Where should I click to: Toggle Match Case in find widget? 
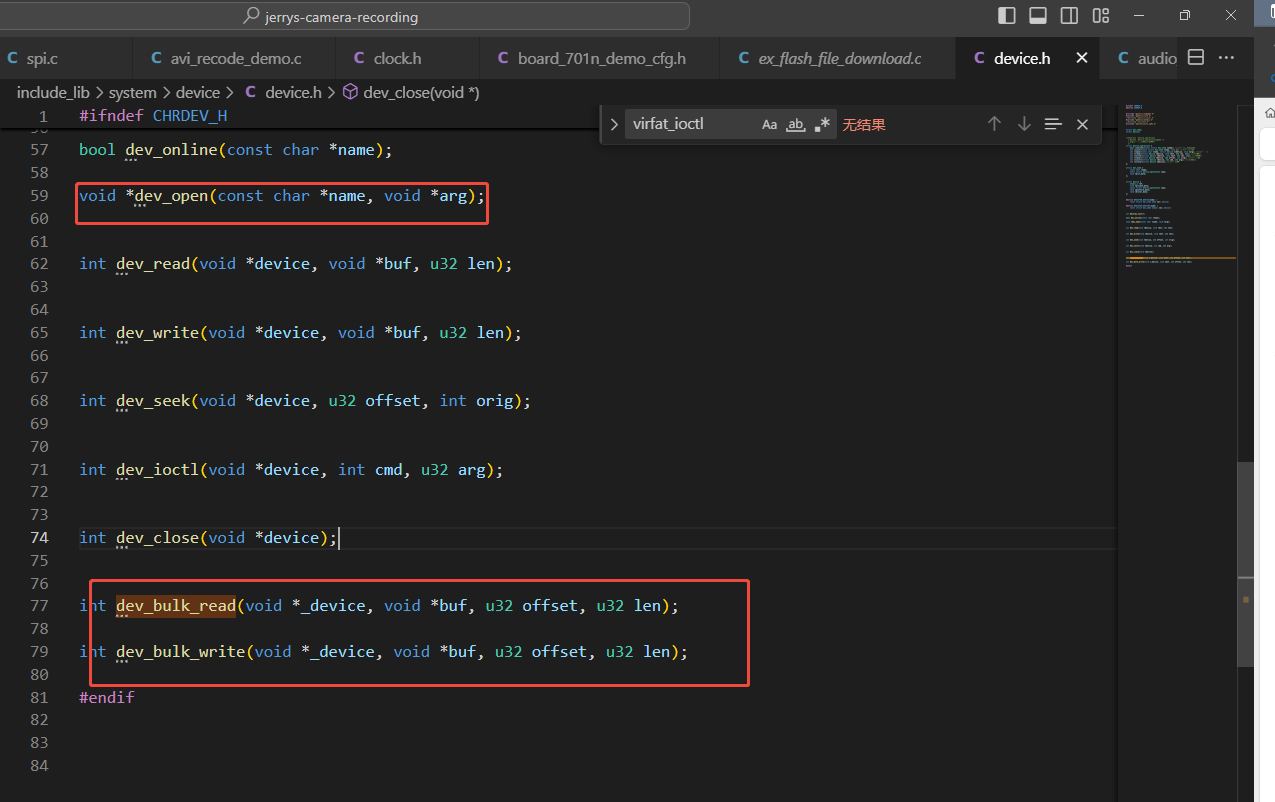tap(769, 124)
